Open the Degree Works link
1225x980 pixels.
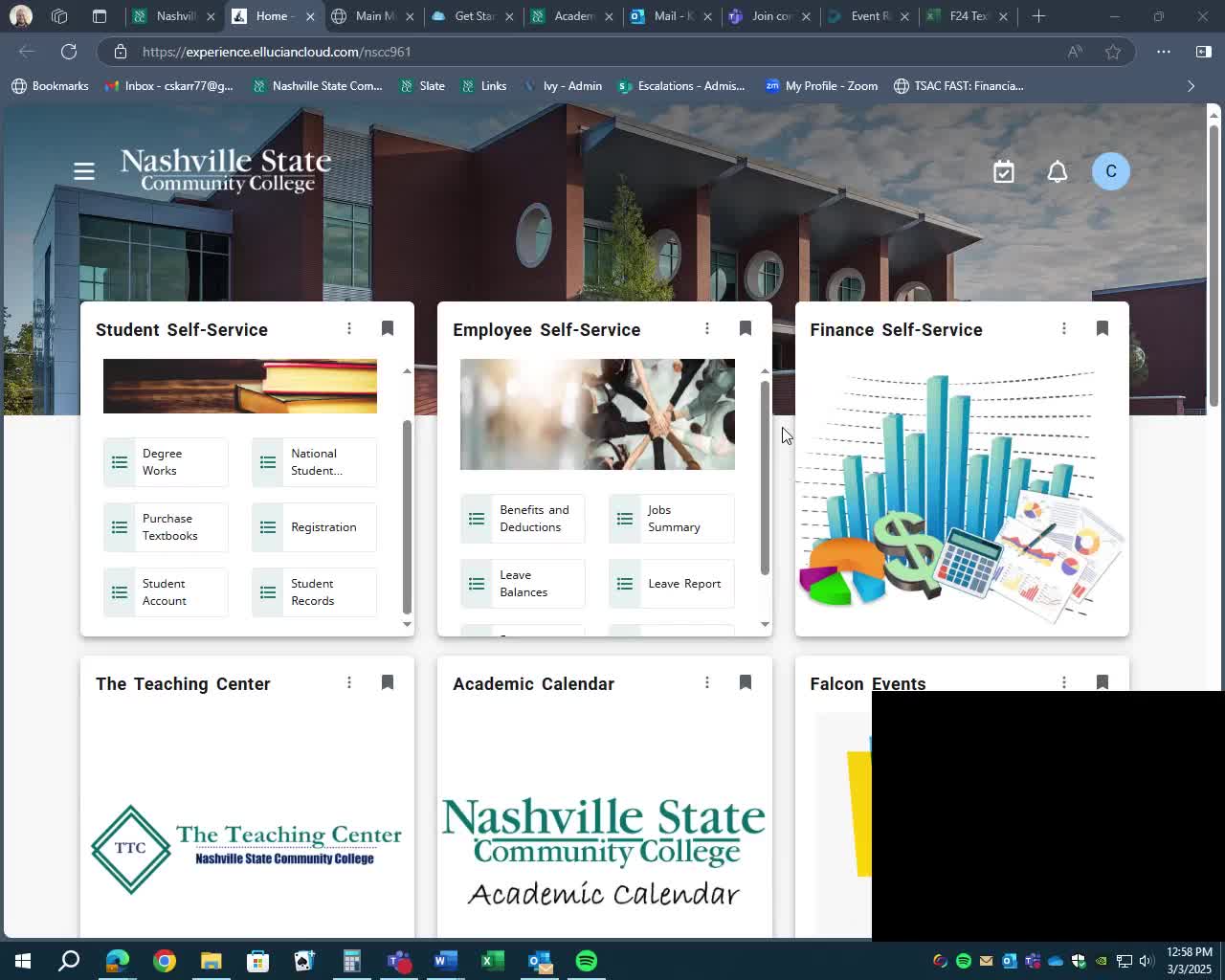click(166, 462)
